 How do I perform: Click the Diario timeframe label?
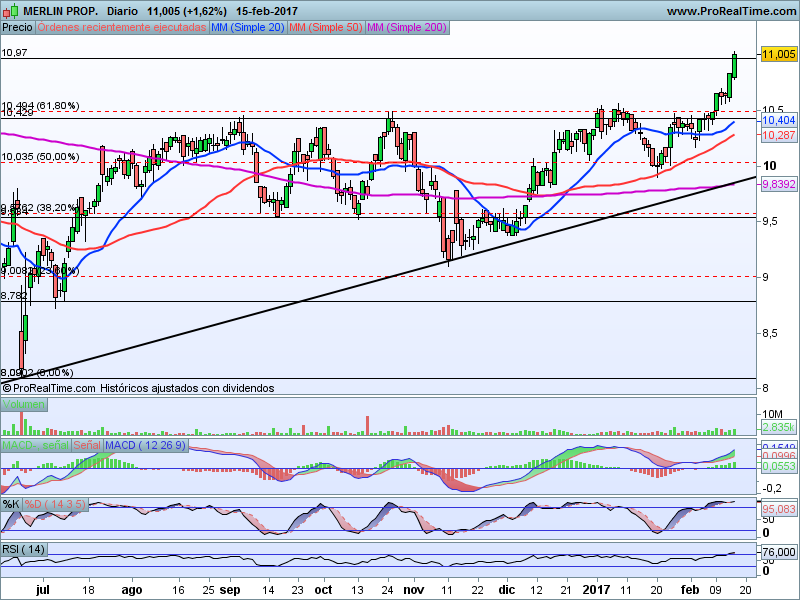click(122, 11)
